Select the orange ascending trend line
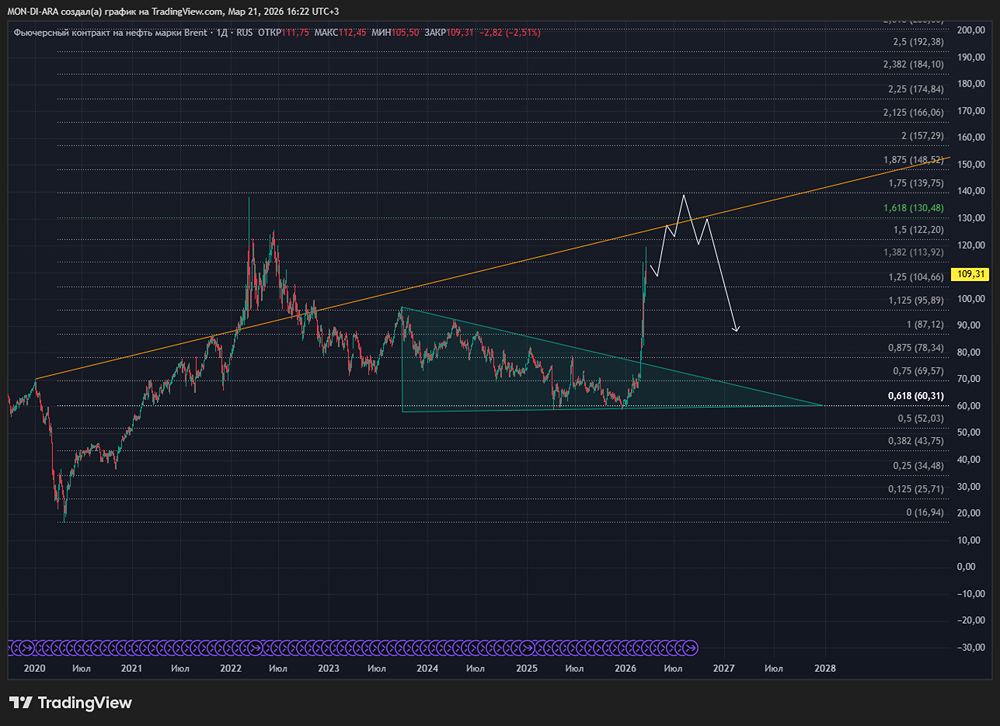 (x=492, y=269)
